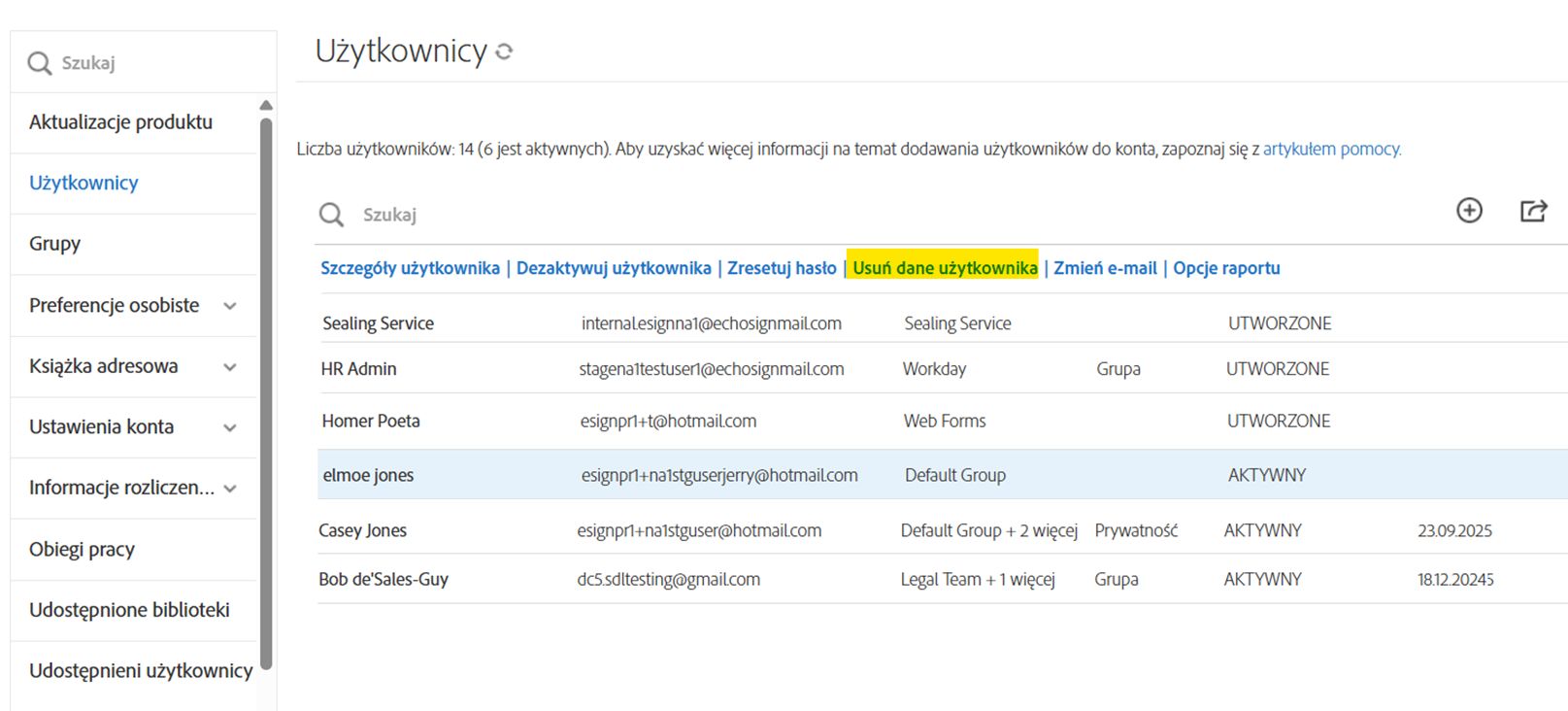Click Zresetuj hasło link

click(782, 268)
